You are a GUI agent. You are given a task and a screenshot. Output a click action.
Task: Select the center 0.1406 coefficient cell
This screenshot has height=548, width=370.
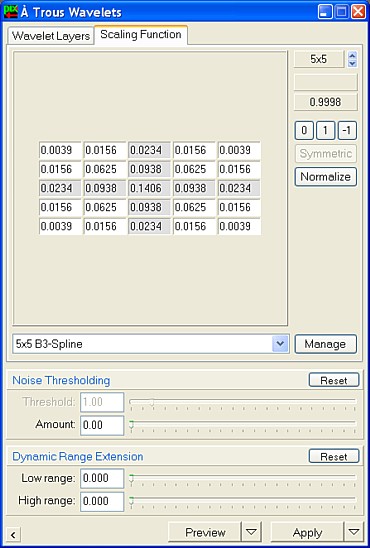click(x=150, y=188)
